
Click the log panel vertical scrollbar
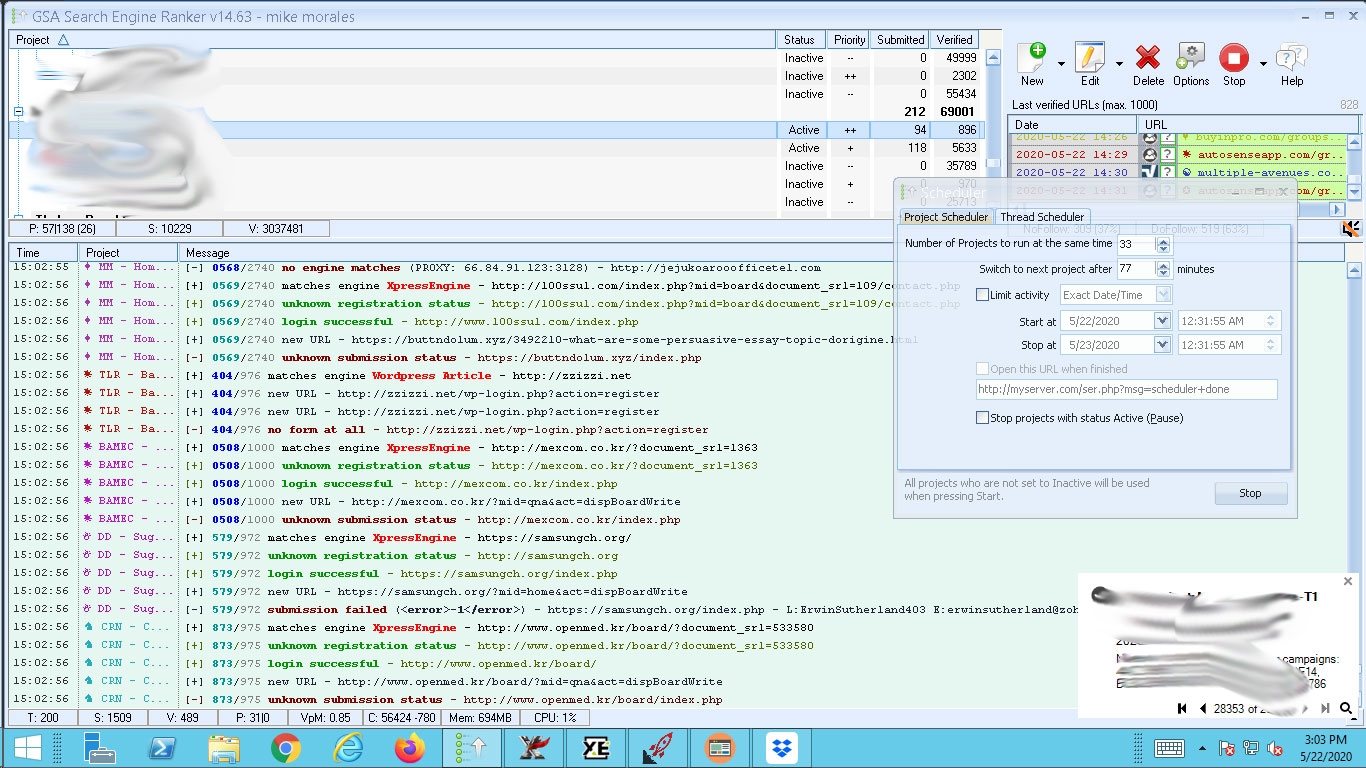pyautogui.click(x=1354, y=484)
